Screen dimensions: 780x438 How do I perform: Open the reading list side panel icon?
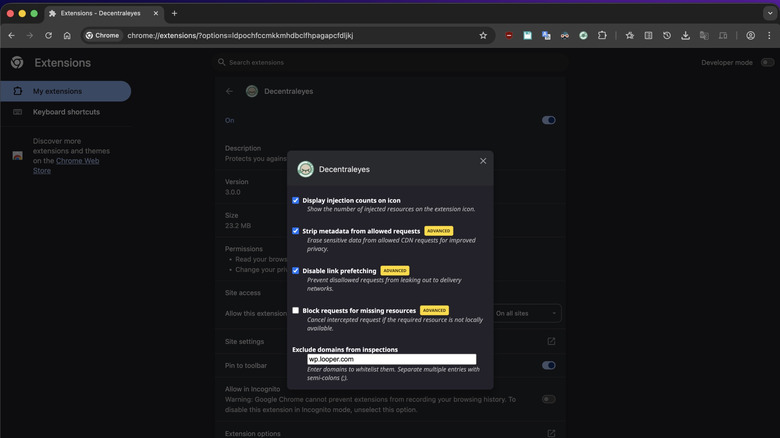point(648,35)
